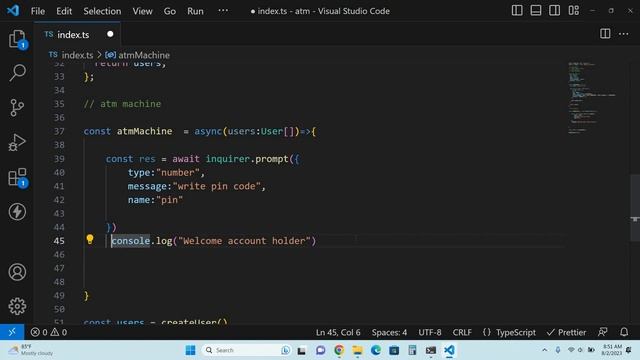This screenshot has width=640, height=360.
Task: Click the unsaved dot on the index.ts tab
Action: click(110, 34)
